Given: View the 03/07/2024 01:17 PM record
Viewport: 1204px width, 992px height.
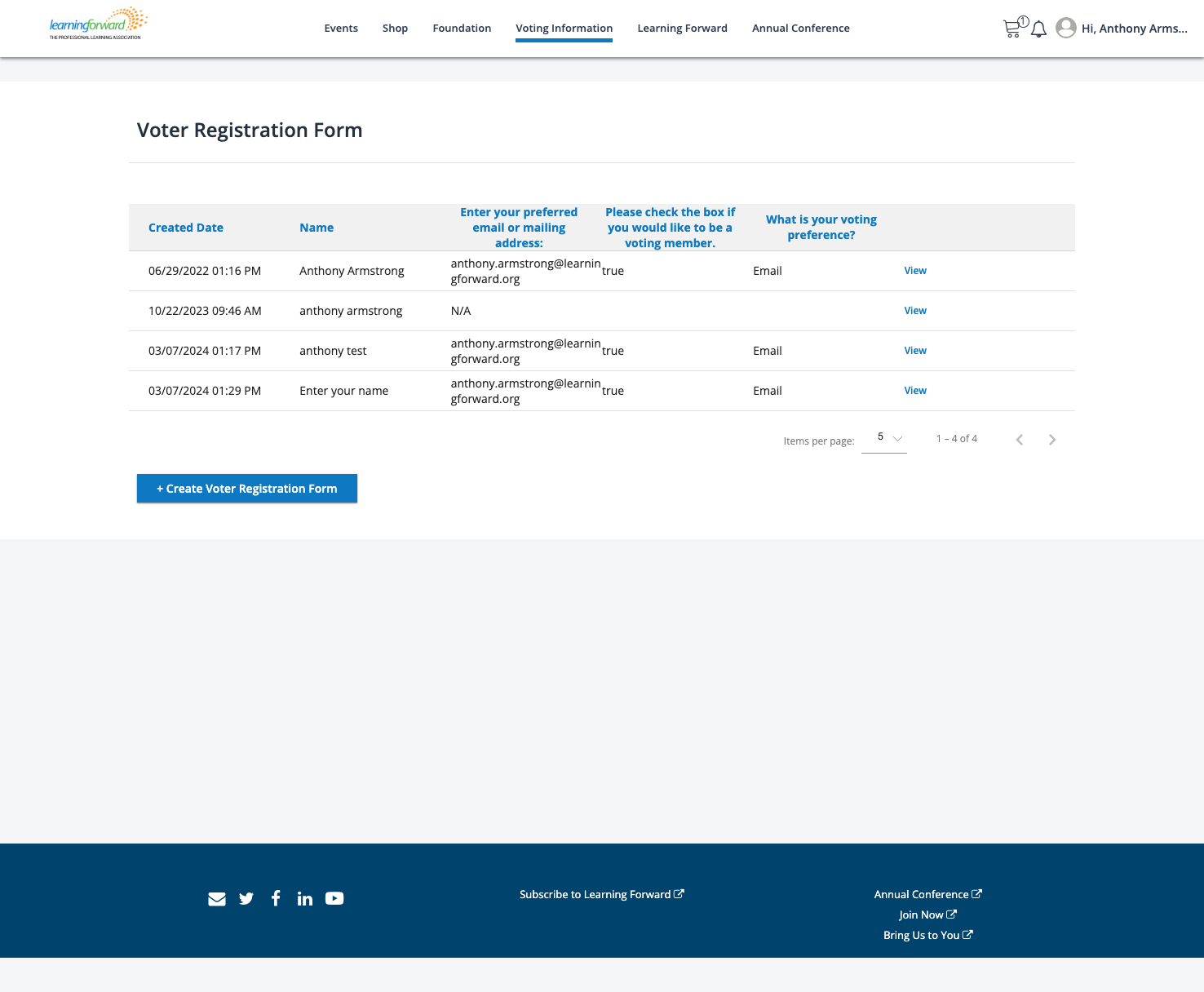Looking at the screenshot, I should 915,351.
